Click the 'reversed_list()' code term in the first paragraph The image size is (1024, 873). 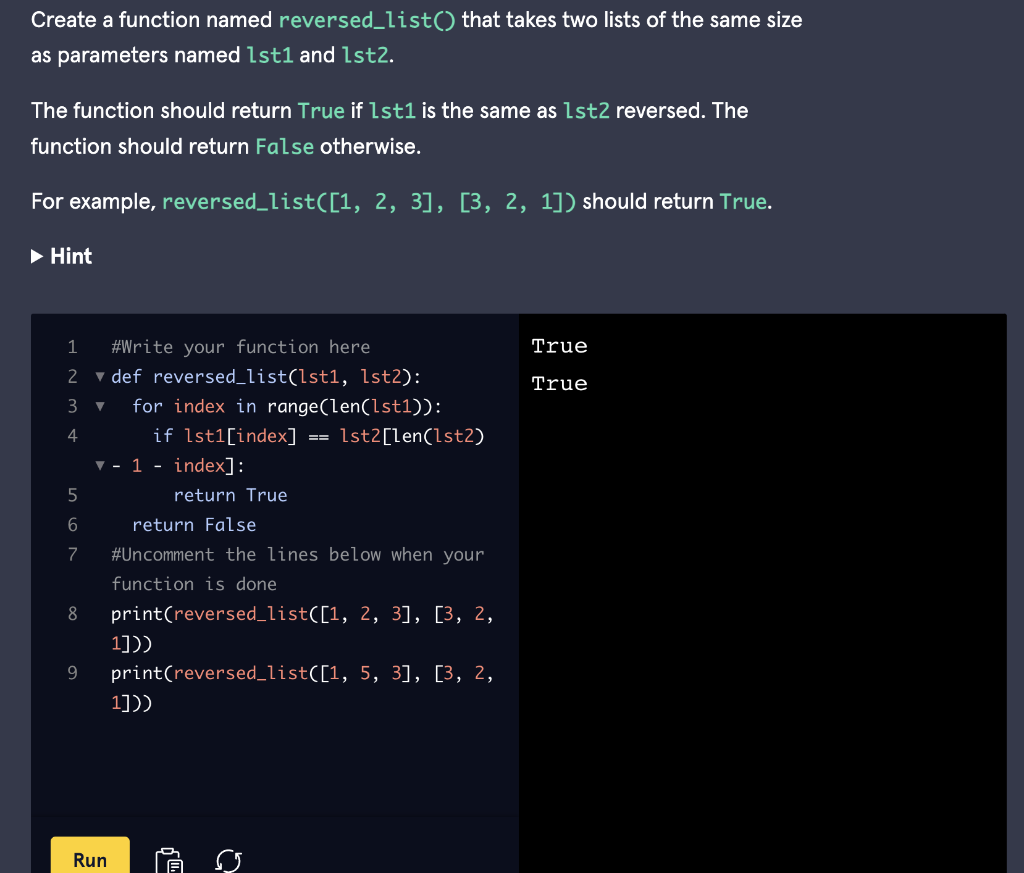[x=367, y=20]
